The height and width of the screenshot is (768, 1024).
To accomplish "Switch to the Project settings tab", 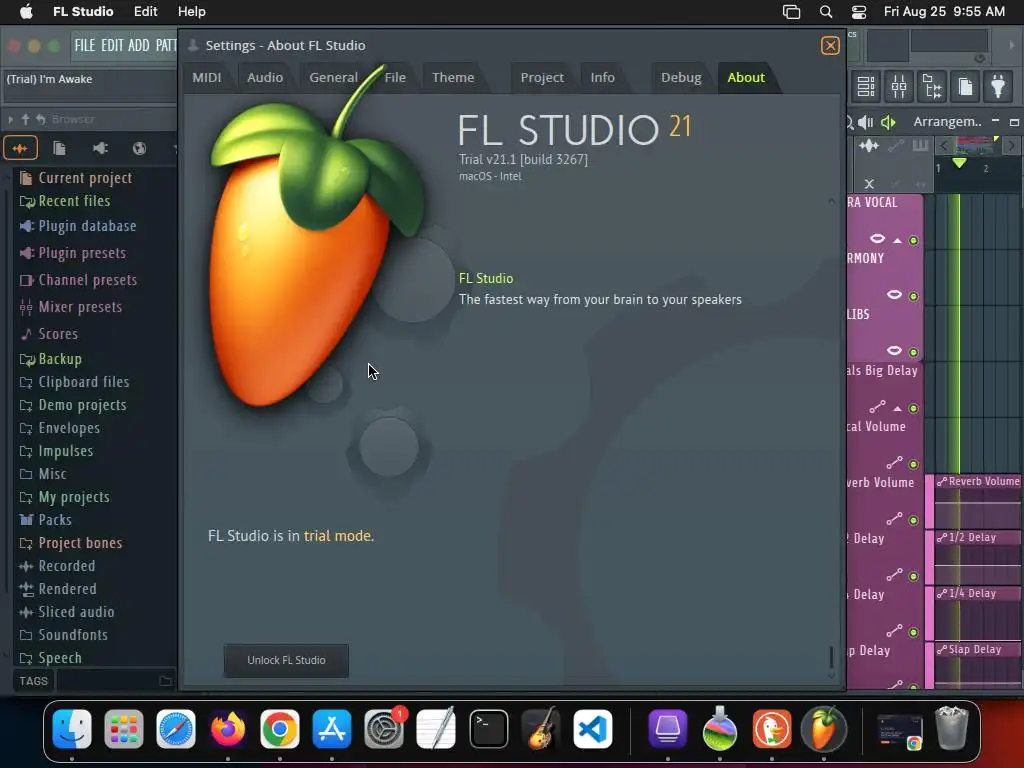I will [x=542, y=78].
